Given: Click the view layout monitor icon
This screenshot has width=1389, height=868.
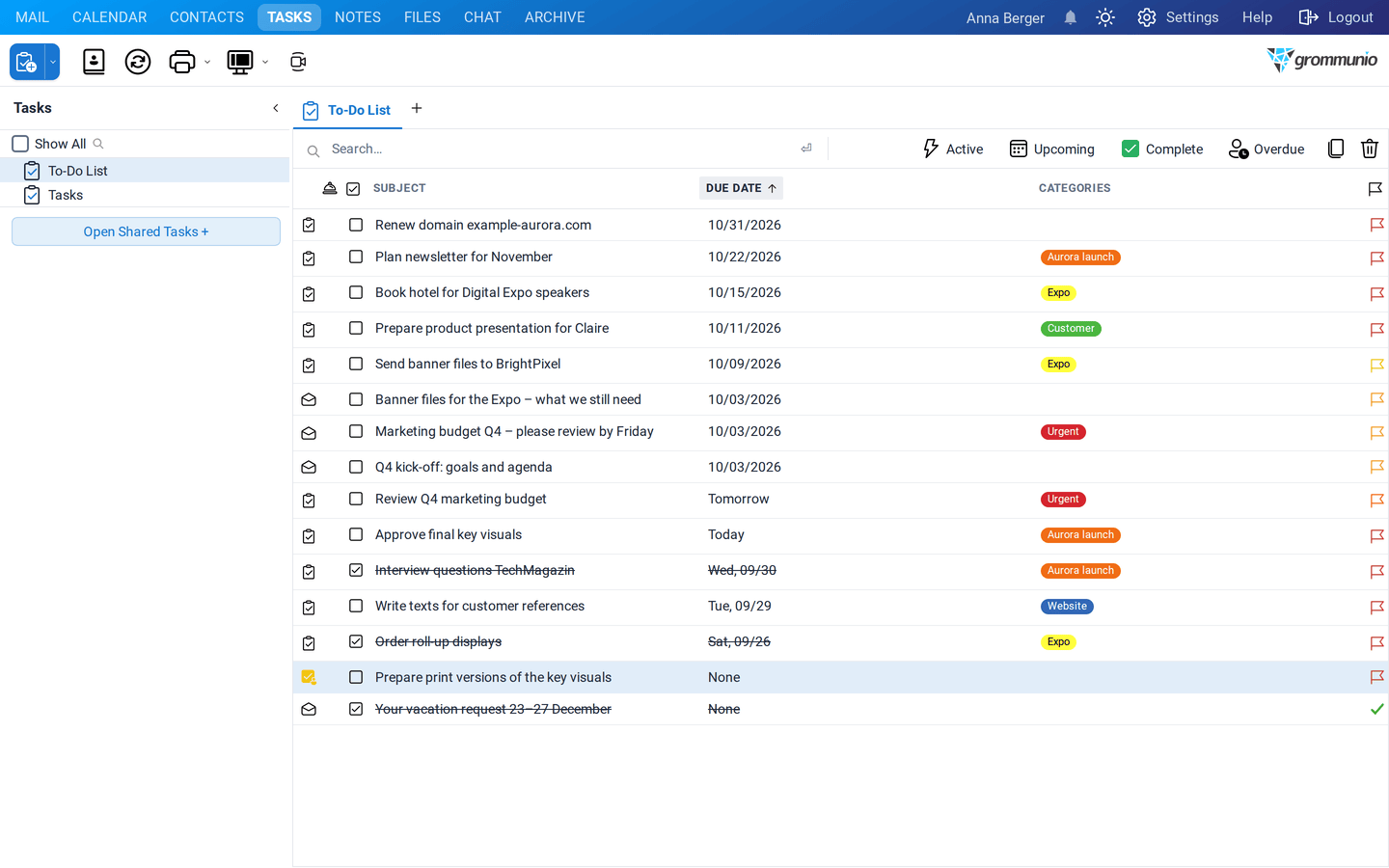Looking at the screenshot, I should click(x=239, y=62).
